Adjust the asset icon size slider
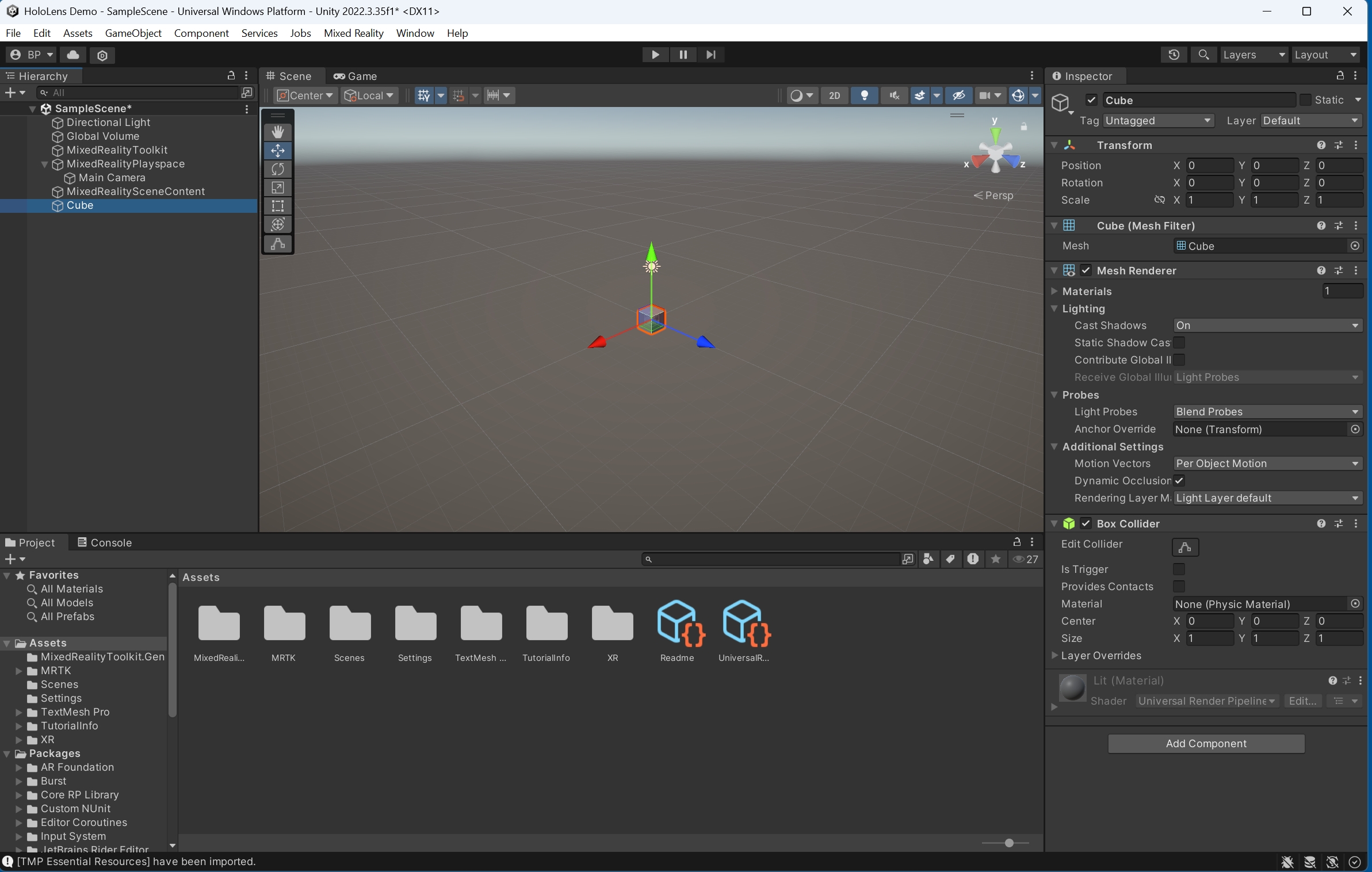 click(1008, 843)
